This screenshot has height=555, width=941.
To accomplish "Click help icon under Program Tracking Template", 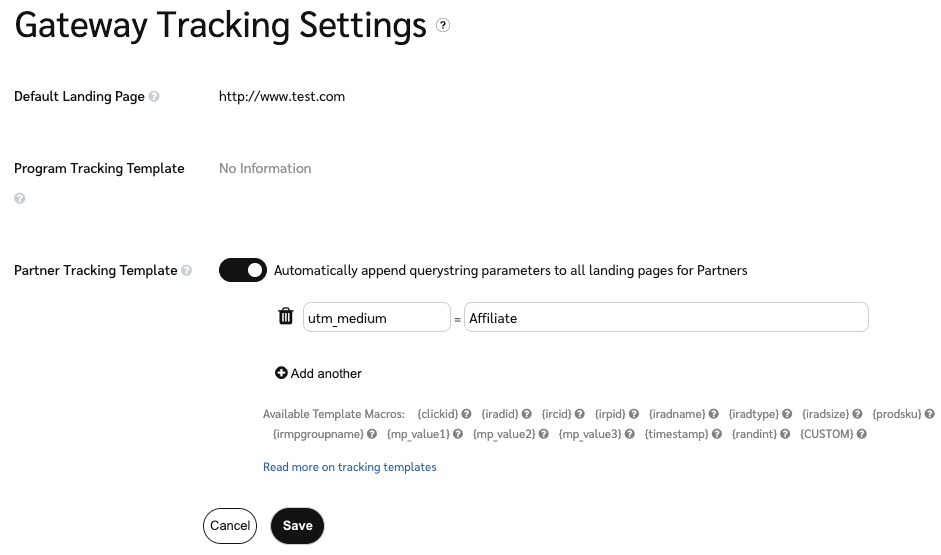I will [20, 198].
